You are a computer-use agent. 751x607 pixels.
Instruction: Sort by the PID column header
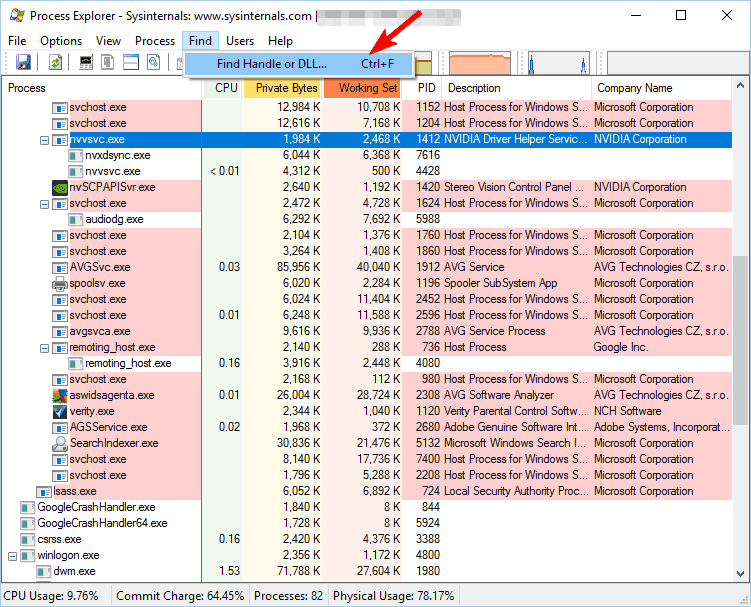pos(421,88)
